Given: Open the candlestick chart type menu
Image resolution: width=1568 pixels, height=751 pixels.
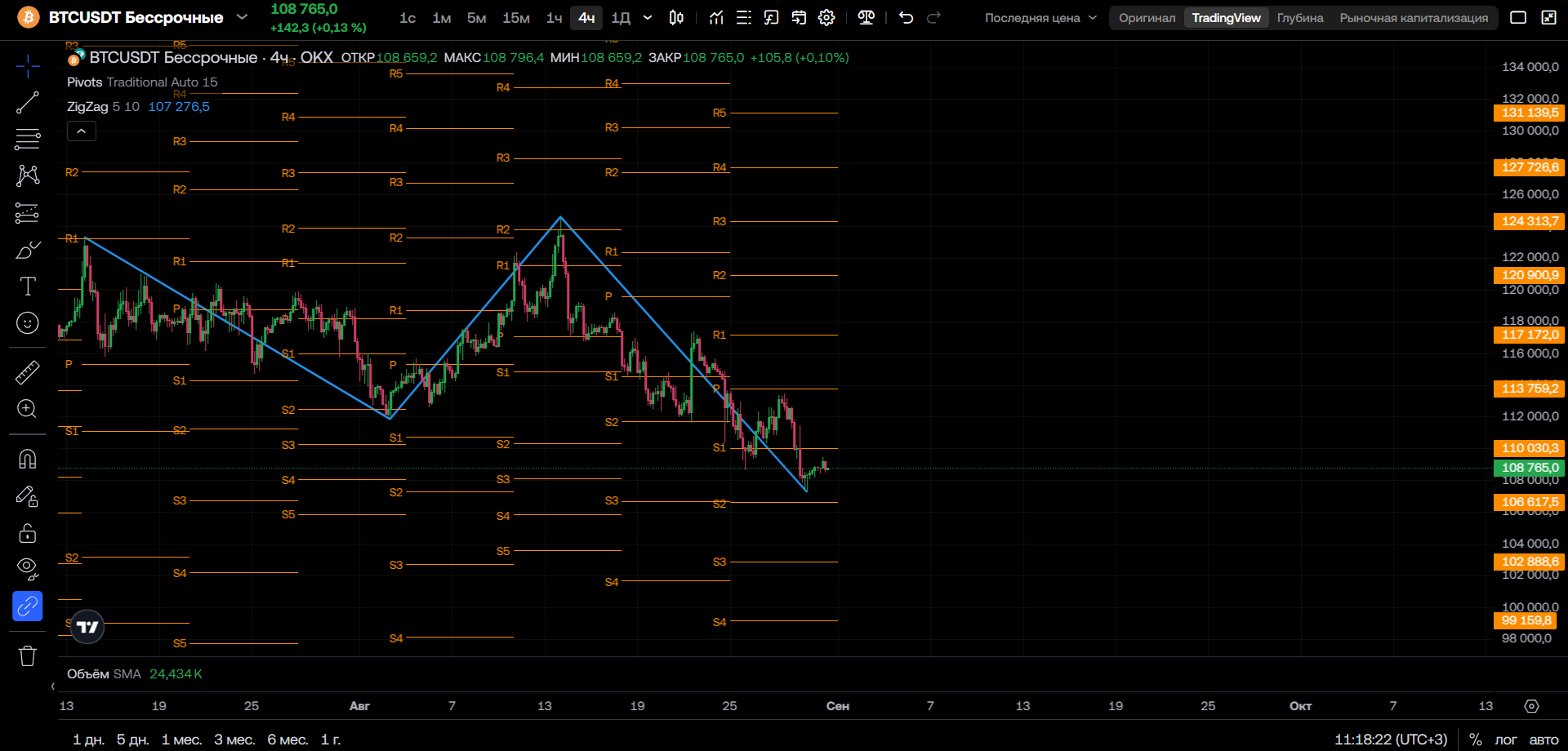Looking at the screenshot, I should pos(676,18).
